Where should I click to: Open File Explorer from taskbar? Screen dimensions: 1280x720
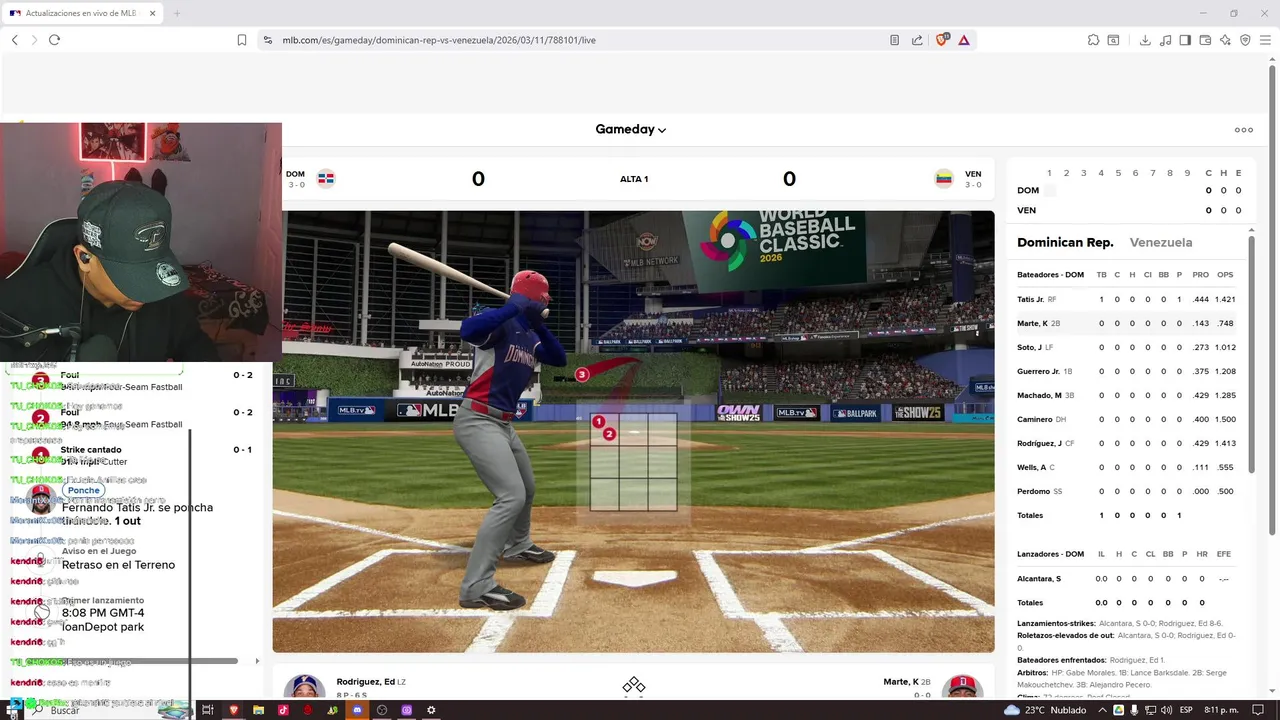(259, 710)
